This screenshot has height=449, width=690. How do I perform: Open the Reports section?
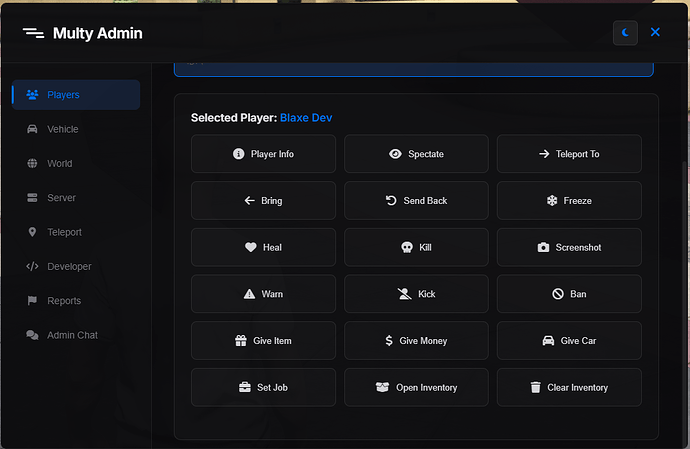click(x=76, y=301)
